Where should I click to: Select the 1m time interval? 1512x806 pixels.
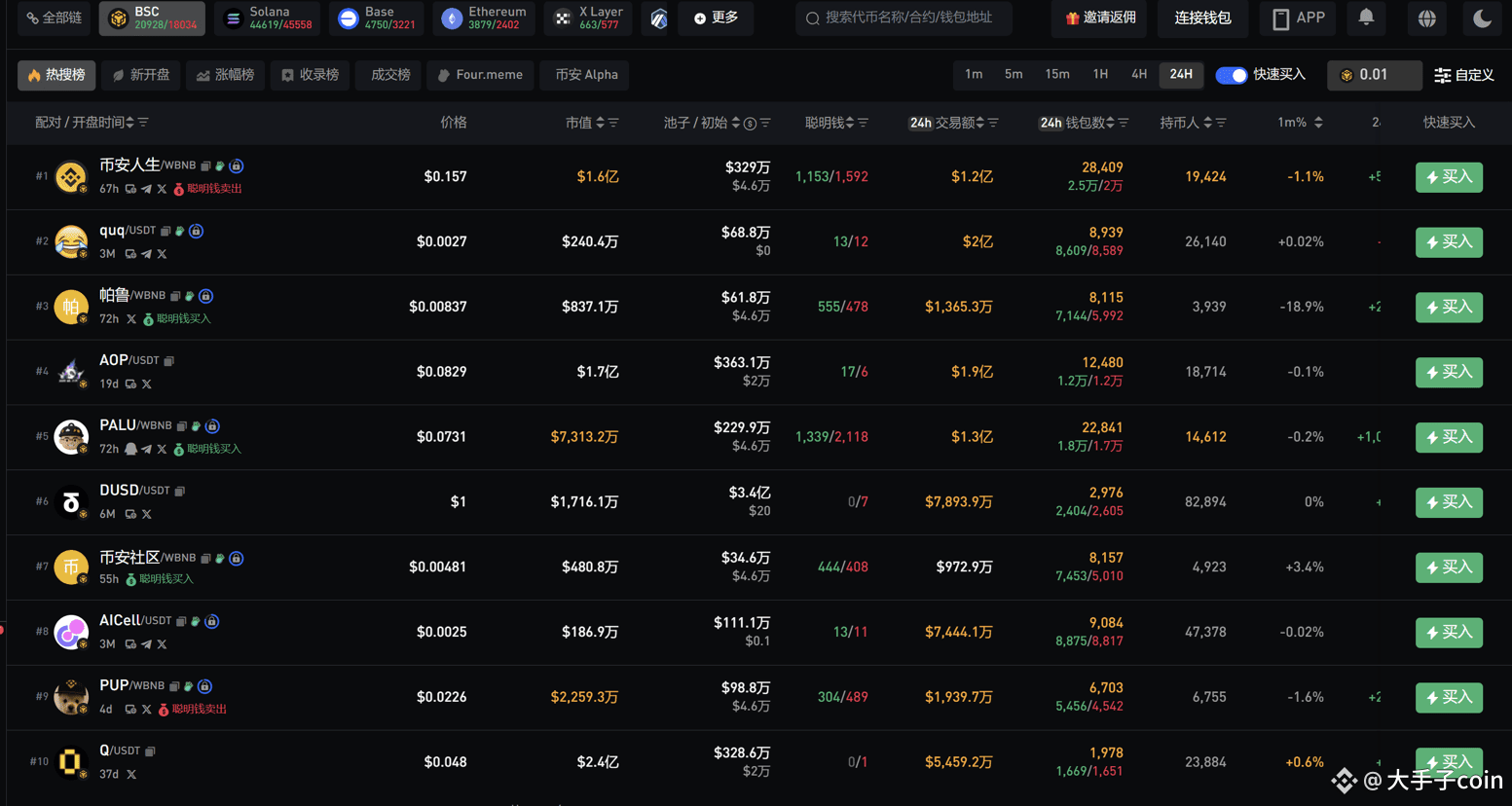click(974, 75)
